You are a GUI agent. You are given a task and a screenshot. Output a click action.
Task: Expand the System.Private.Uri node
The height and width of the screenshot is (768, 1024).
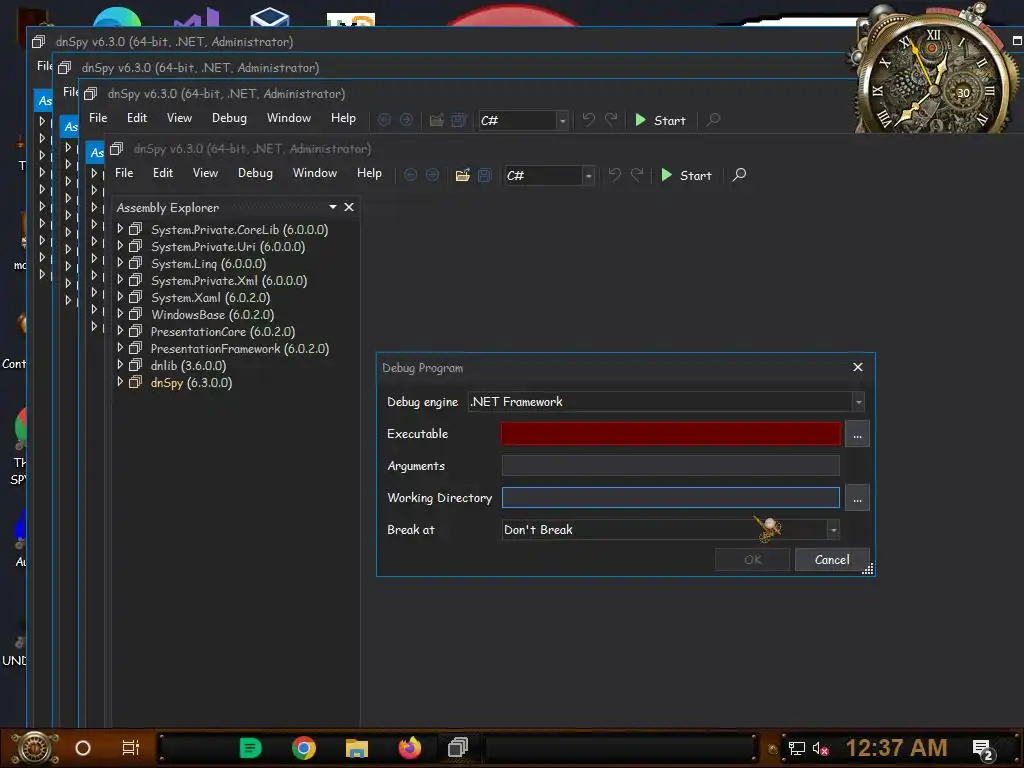(120, 246)
